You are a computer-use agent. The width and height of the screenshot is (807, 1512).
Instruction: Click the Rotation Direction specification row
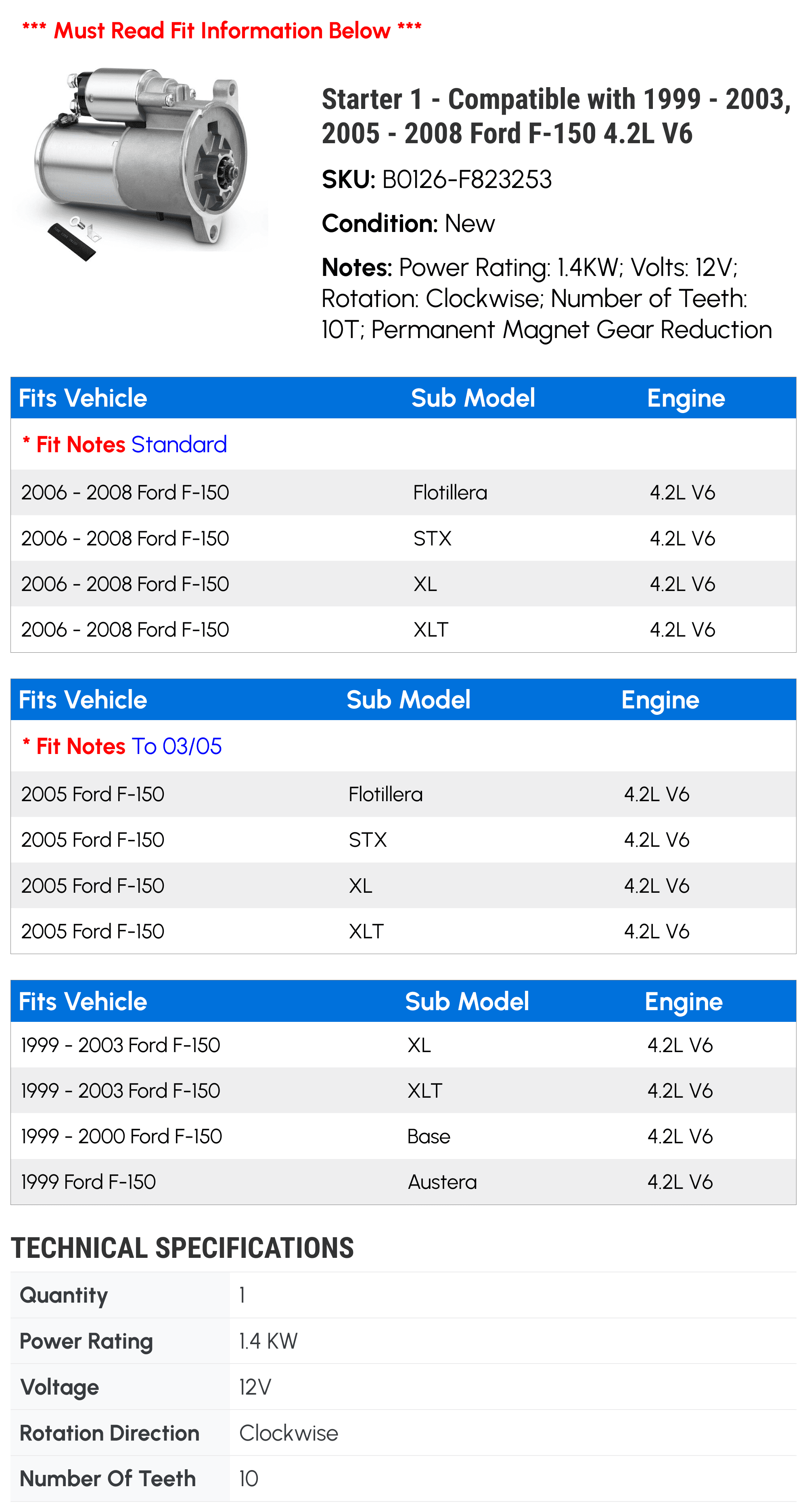tap(403, 1433)
